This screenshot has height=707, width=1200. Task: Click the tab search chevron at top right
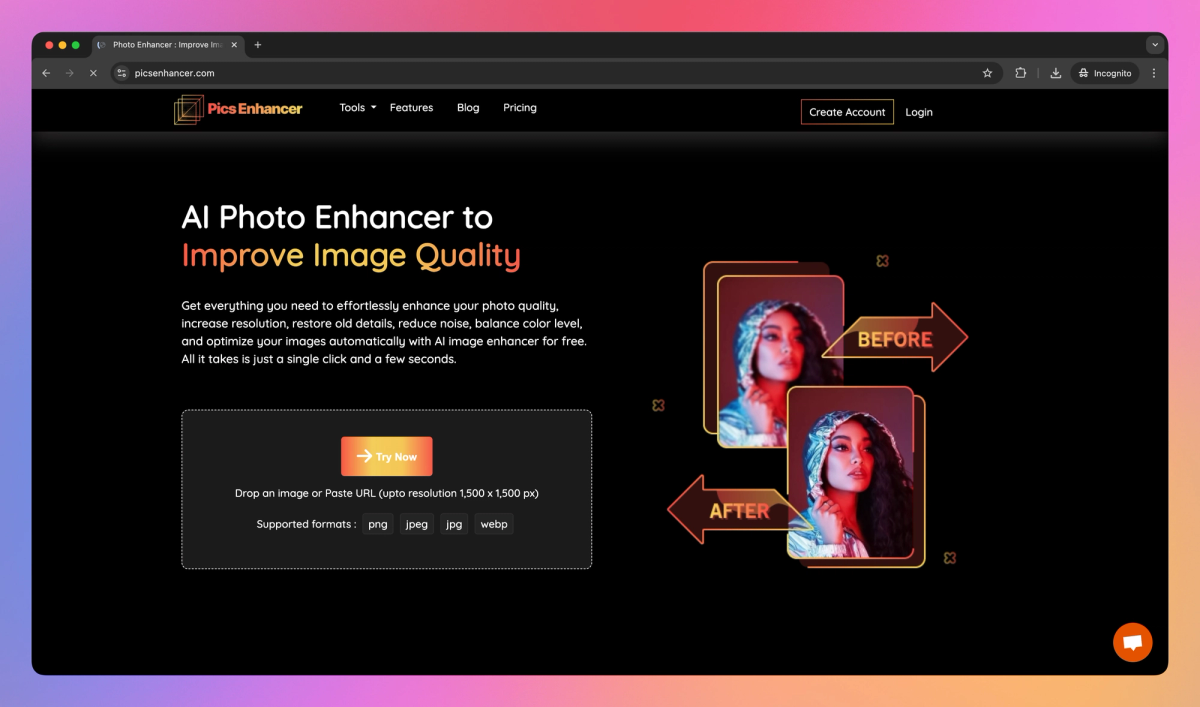click(1155, 44)
